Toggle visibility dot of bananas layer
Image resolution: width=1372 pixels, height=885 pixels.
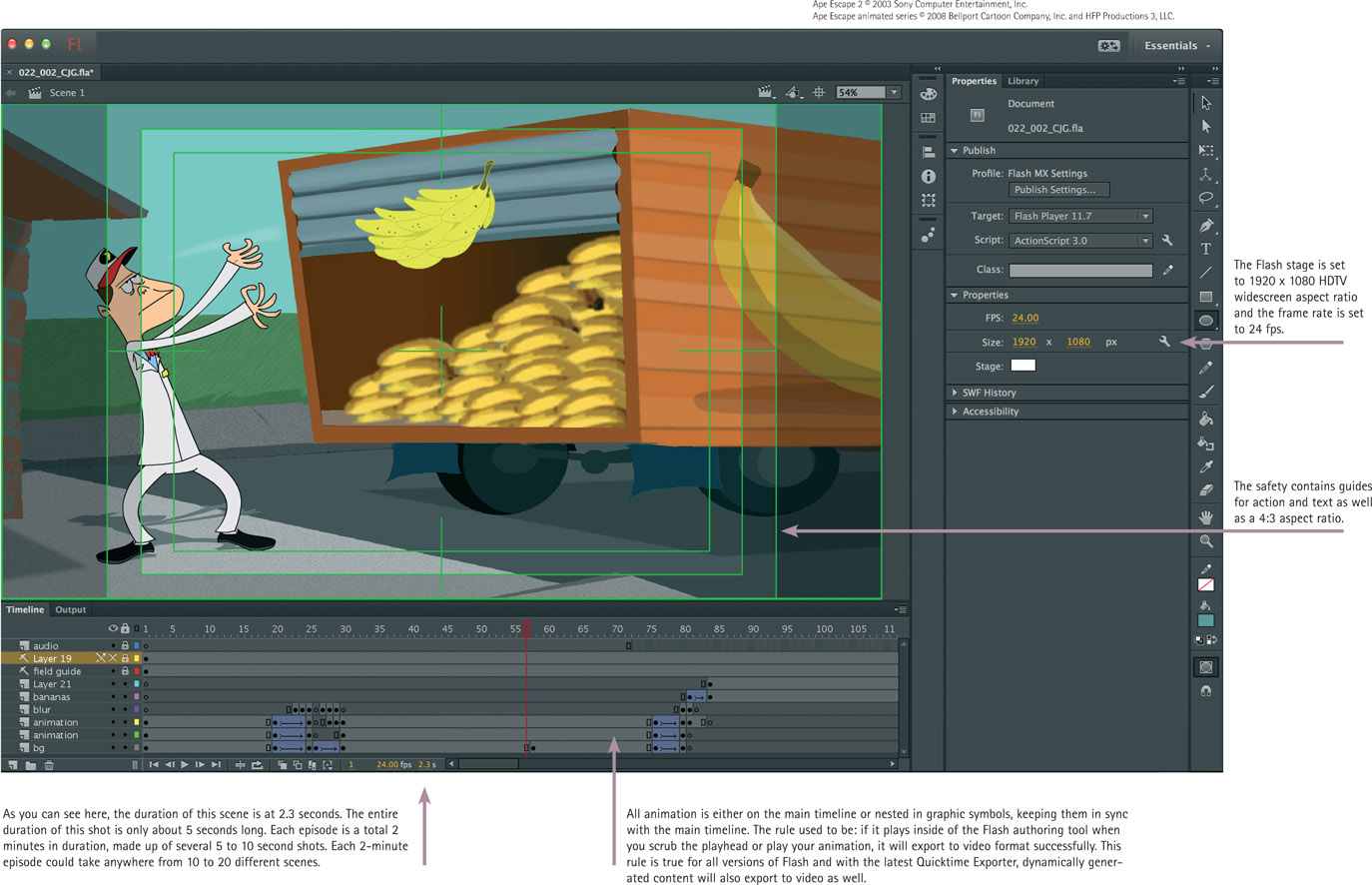113,697
